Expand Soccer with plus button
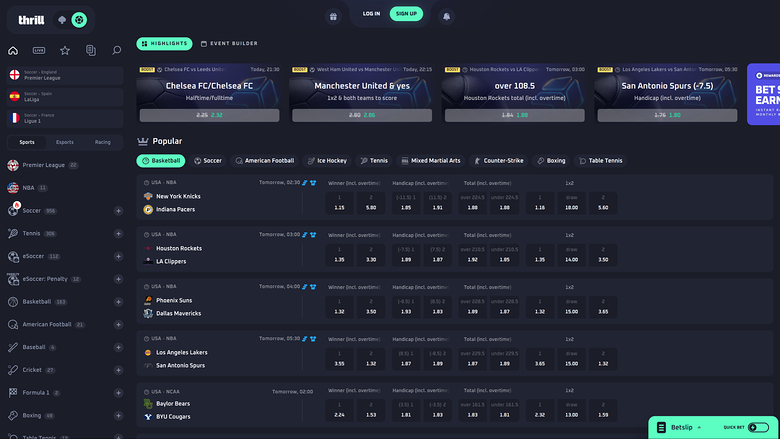780x439 pixels. [118, 211]
